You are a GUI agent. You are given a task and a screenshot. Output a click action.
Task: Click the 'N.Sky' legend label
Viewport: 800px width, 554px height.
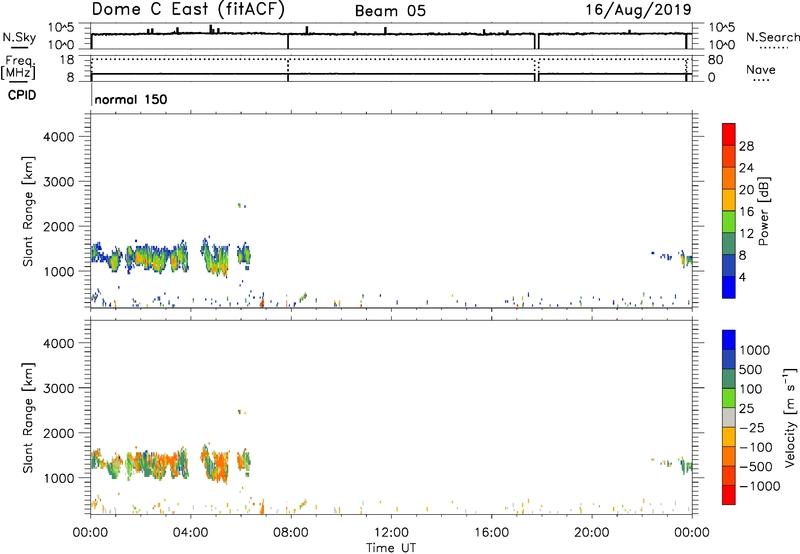coord(19,37)
